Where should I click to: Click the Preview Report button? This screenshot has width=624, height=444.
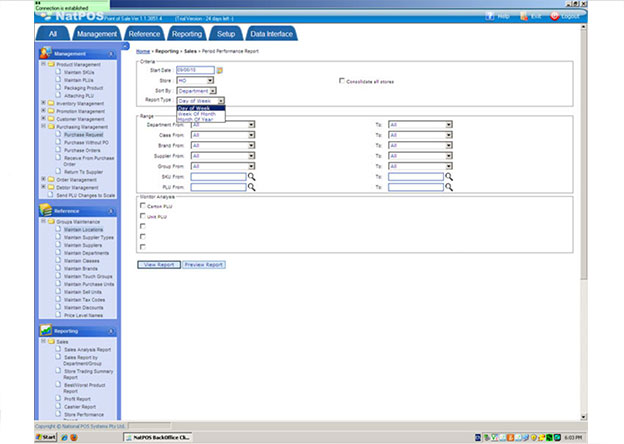pos(204,265)
